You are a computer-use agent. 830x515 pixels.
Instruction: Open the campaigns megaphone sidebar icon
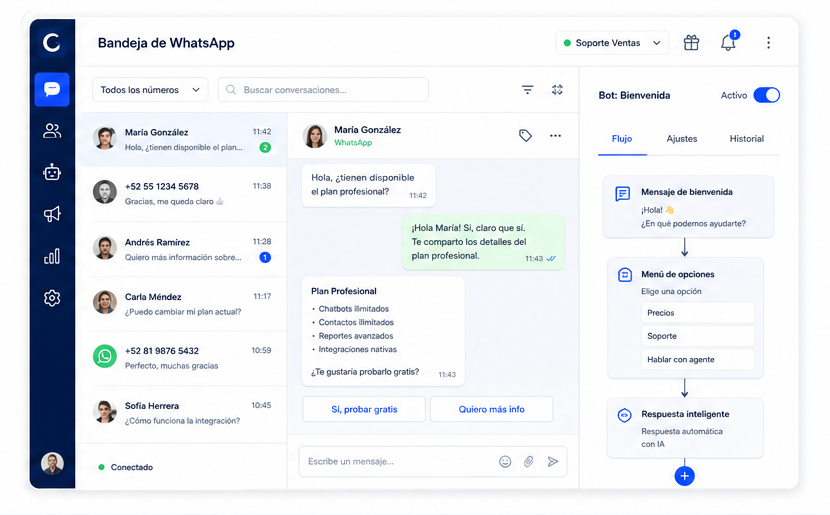point(52,214)
